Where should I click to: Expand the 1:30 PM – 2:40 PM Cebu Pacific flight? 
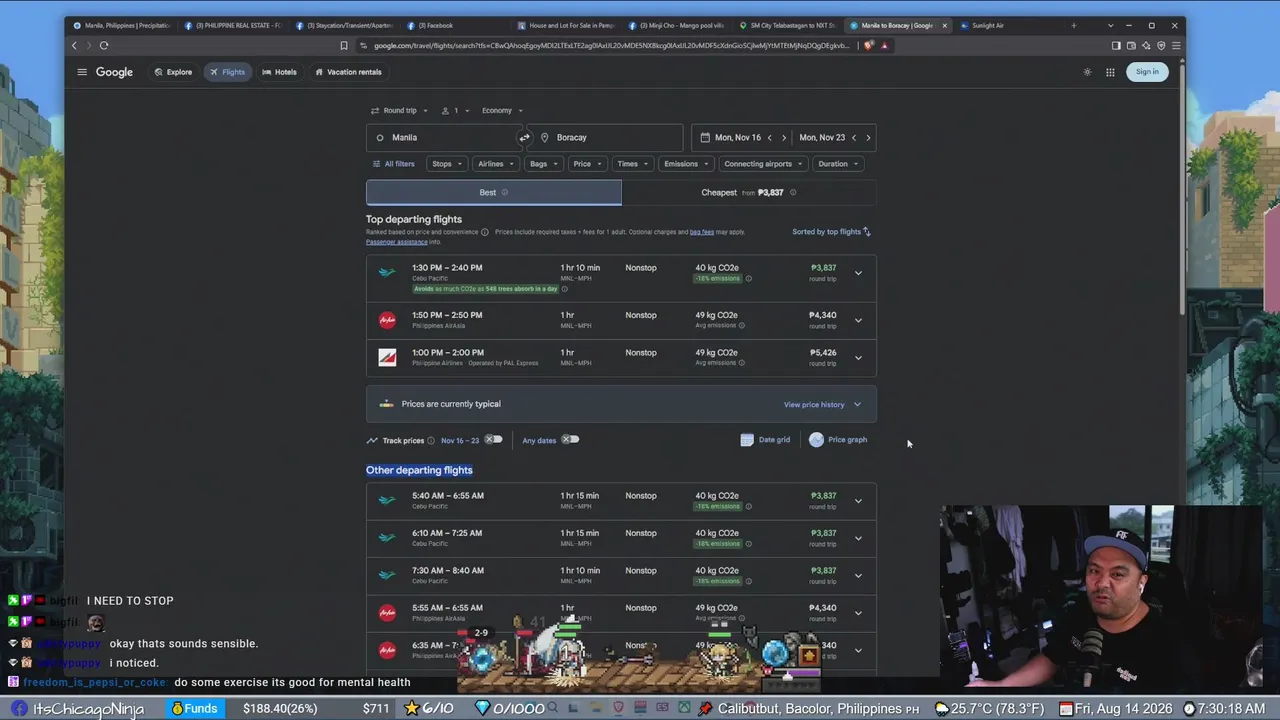point(858,273)
